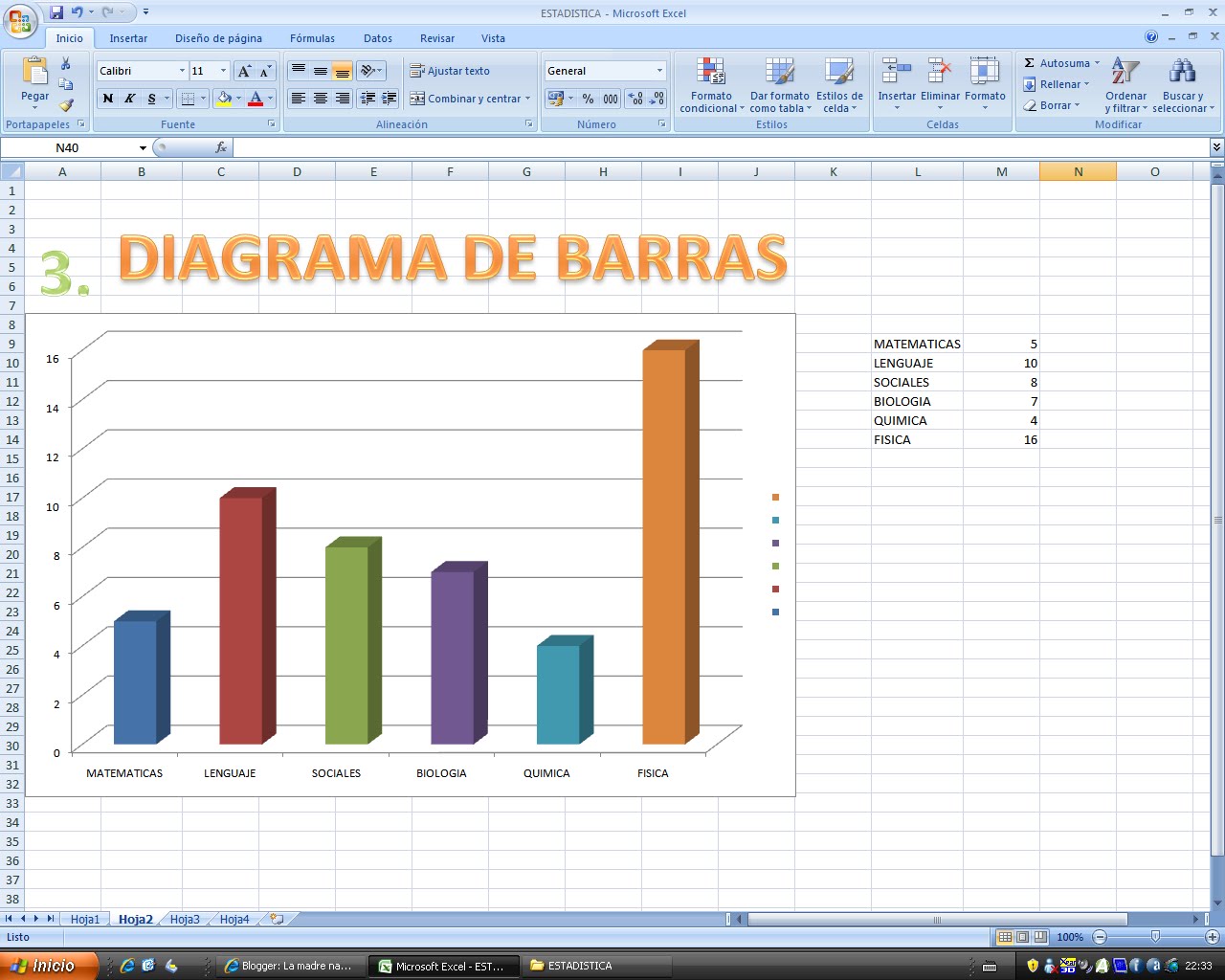This screenshot has height=980, width=1225.
Task: Open the font name Calibri dropdown
Action: pos(182,71)
